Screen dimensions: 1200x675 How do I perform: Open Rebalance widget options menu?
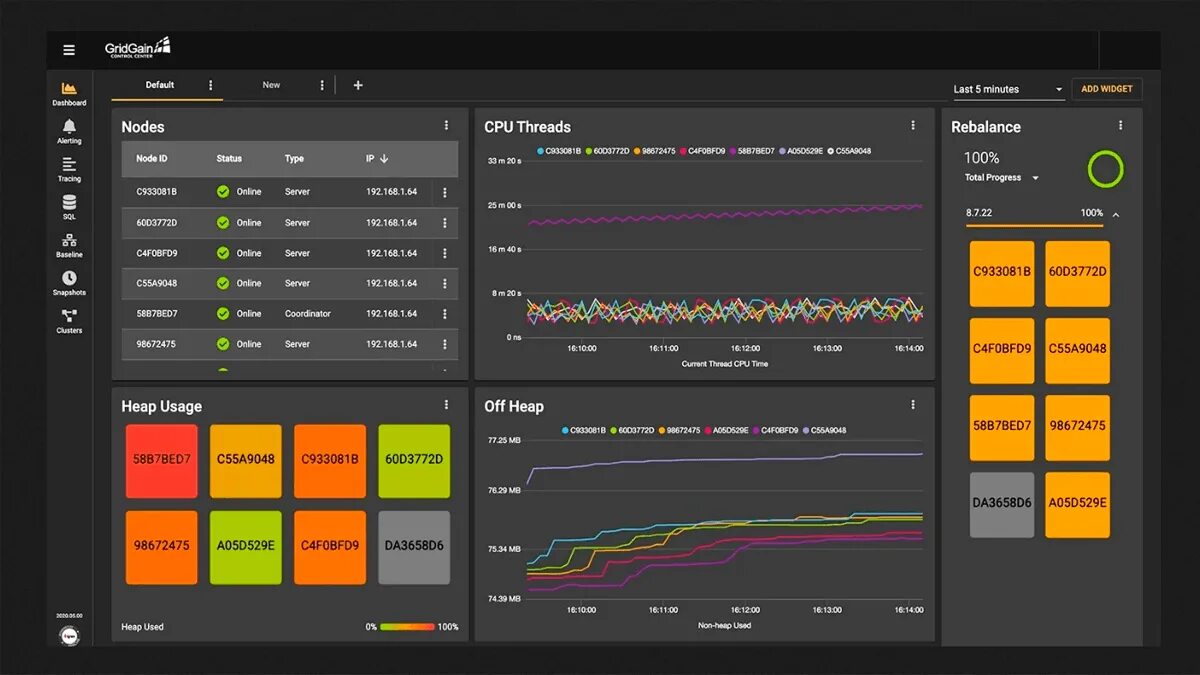(x=1120, y=126)
